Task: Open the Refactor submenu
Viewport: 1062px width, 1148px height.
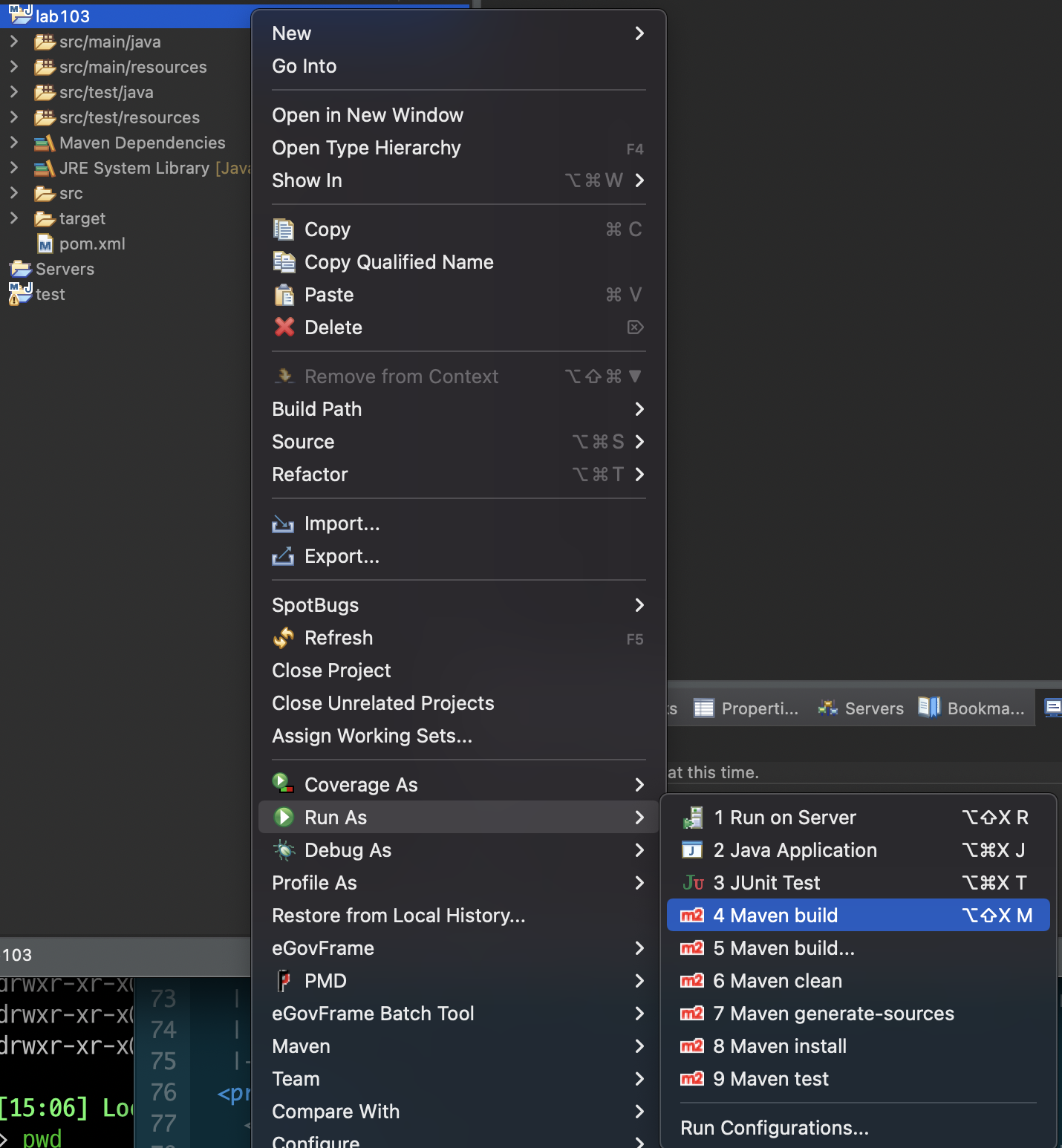Action: [x=459, y=474]
